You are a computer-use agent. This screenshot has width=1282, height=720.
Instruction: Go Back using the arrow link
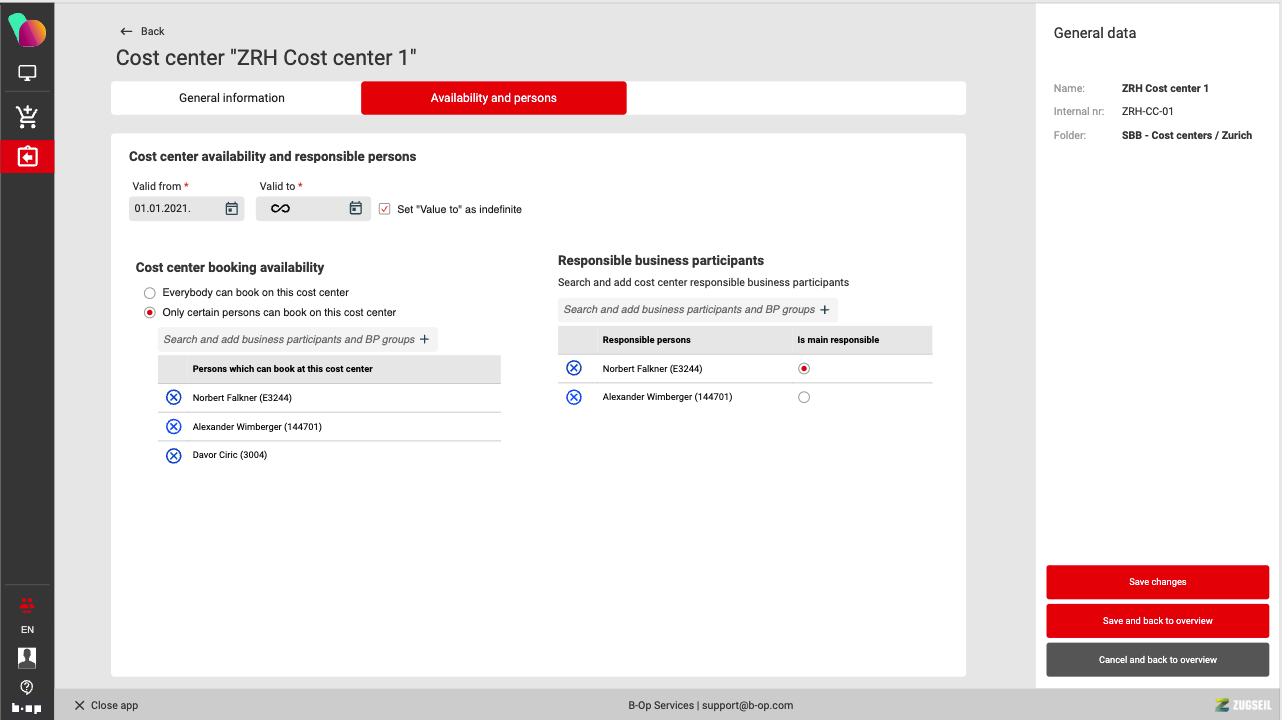pos(142,31)
